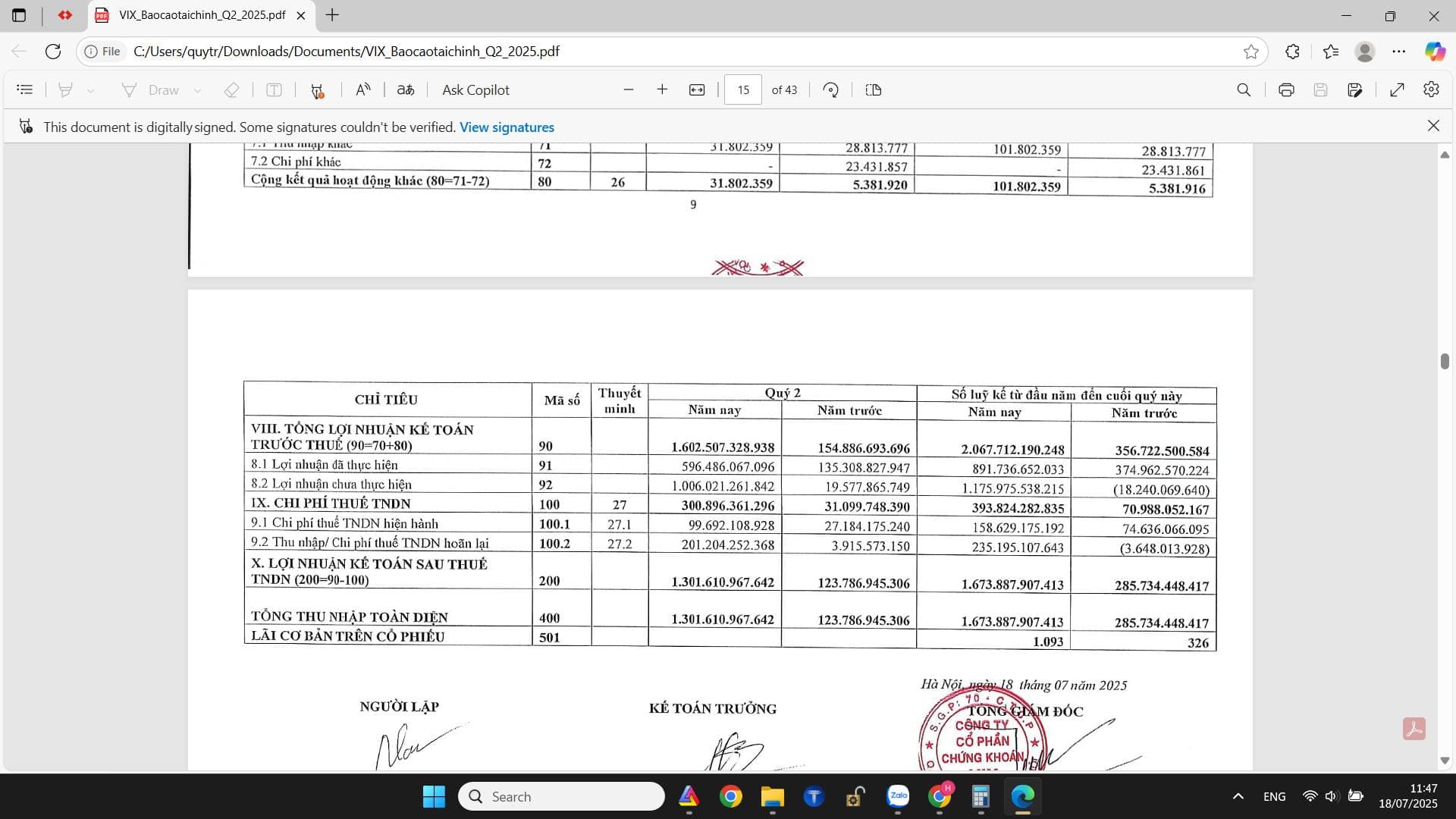Click the Fit to width icon

click(x=697, y=89)
